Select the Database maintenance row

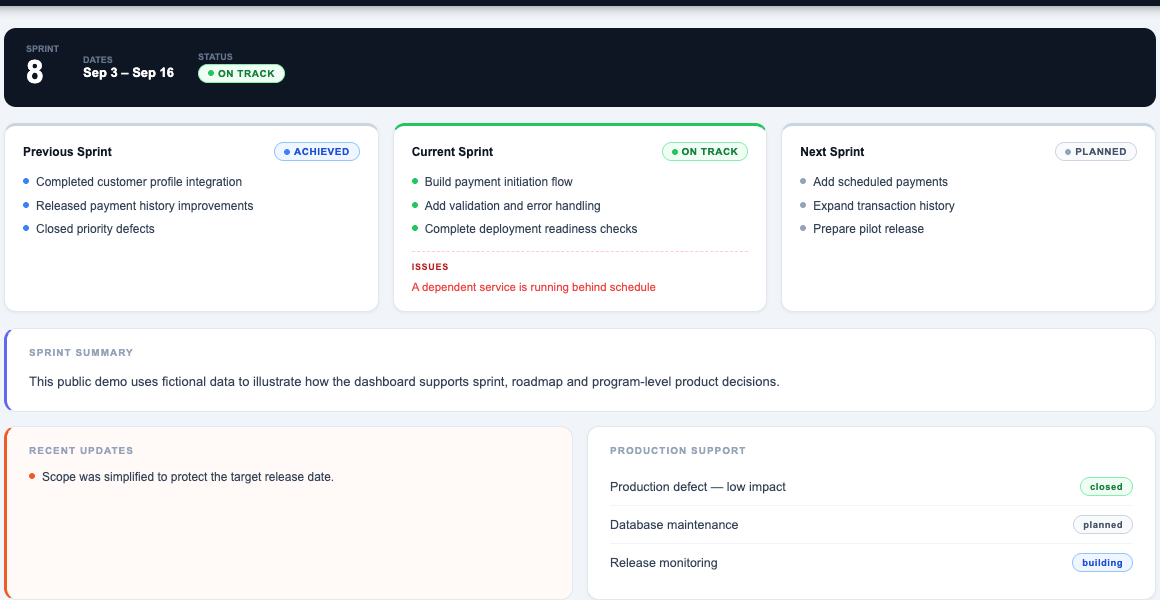pos(871,525)
